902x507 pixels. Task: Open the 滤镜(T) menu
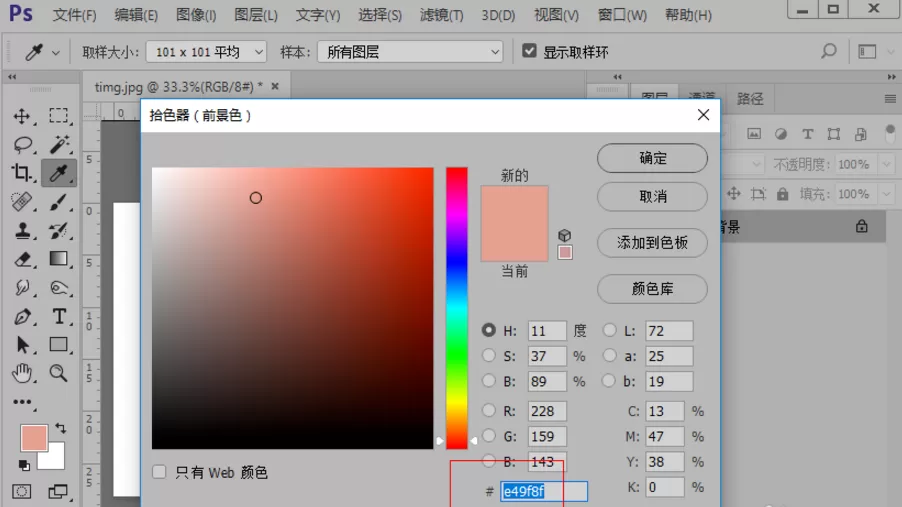441,15
